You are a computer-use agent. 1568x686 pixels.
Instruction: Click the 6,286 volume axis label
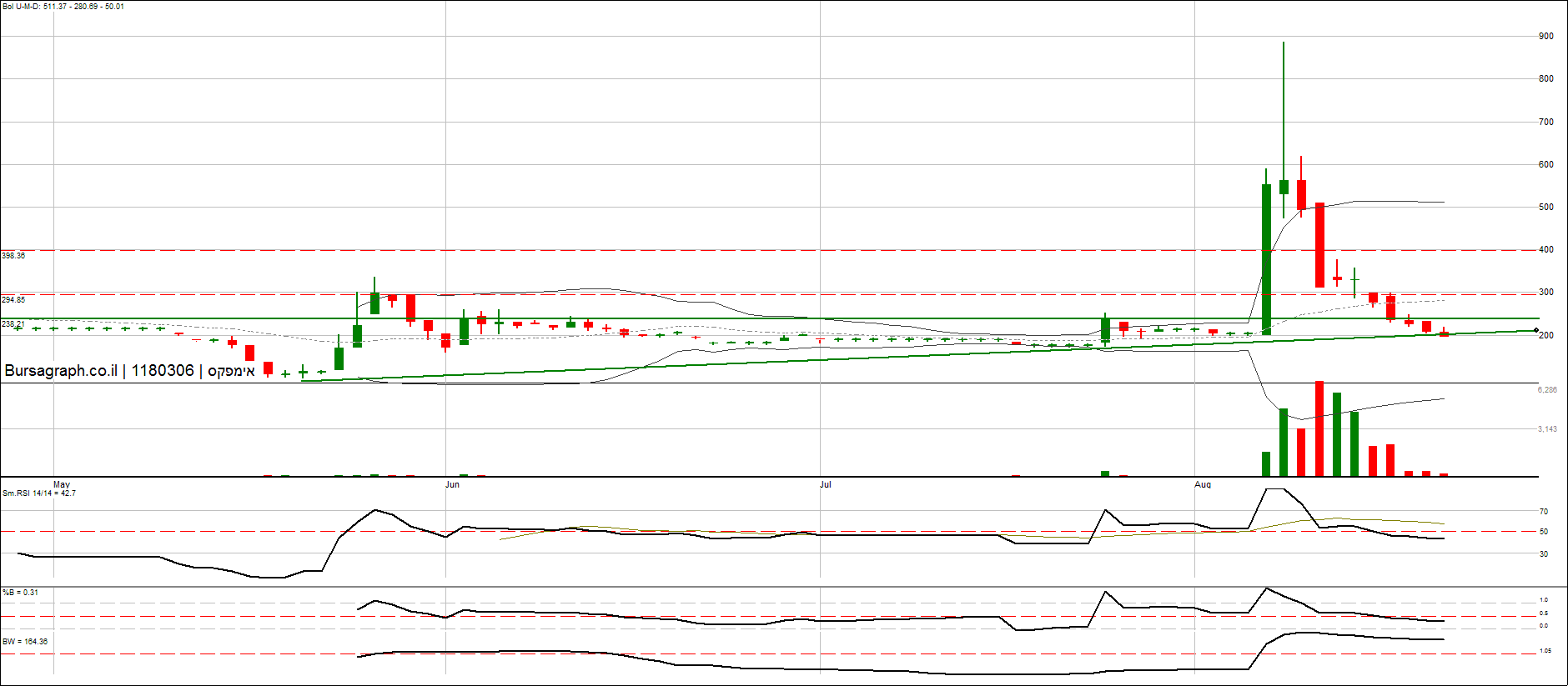pos(1547,390)
